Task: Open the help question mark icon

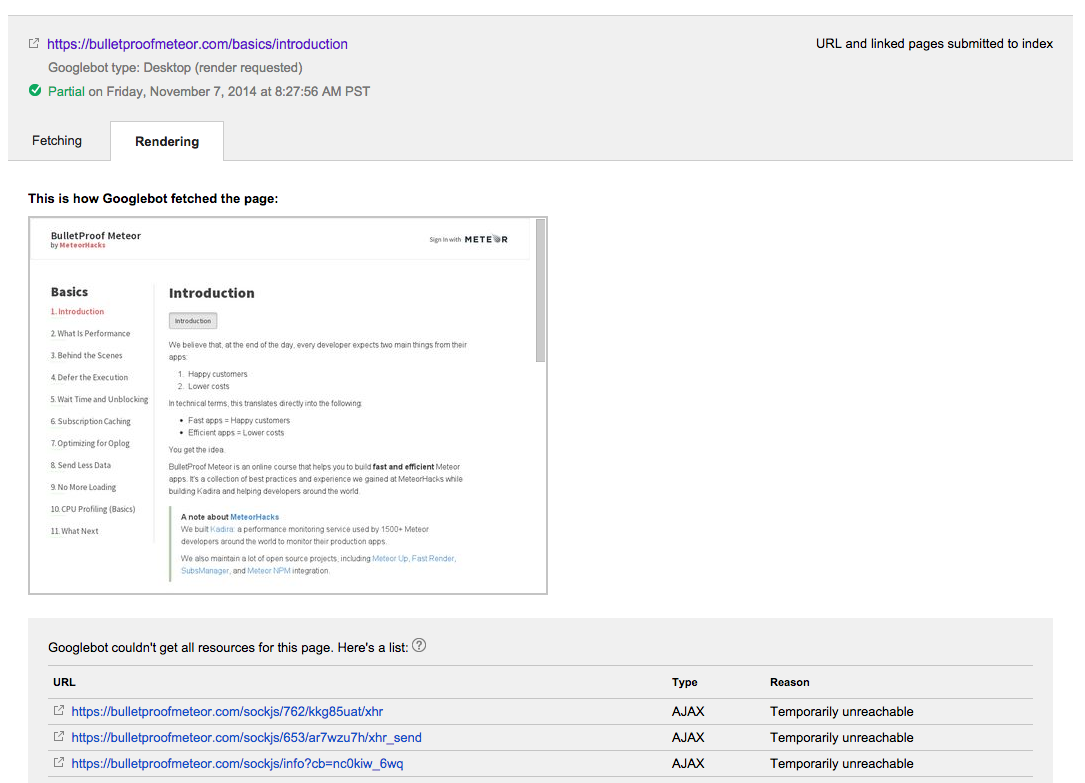Action: pos(419,646)
